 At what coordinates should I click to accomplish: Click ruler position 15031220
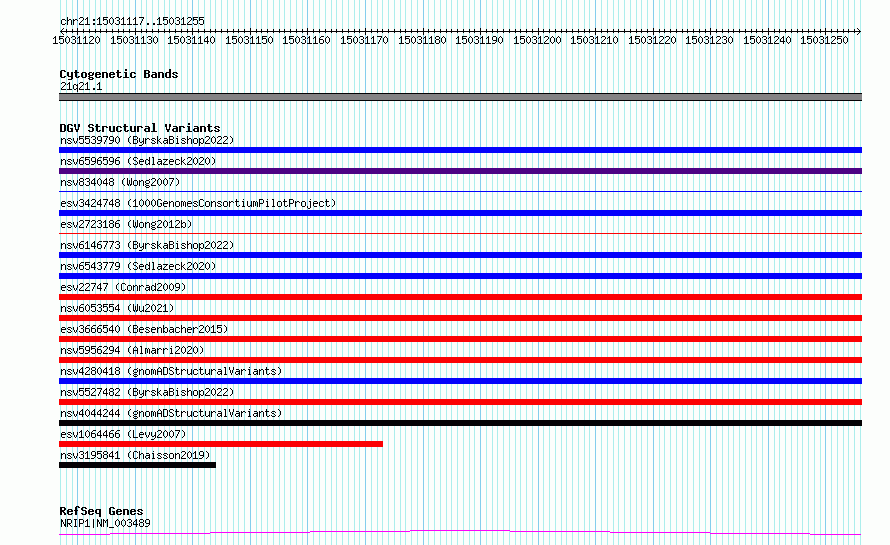click(652, 40)
